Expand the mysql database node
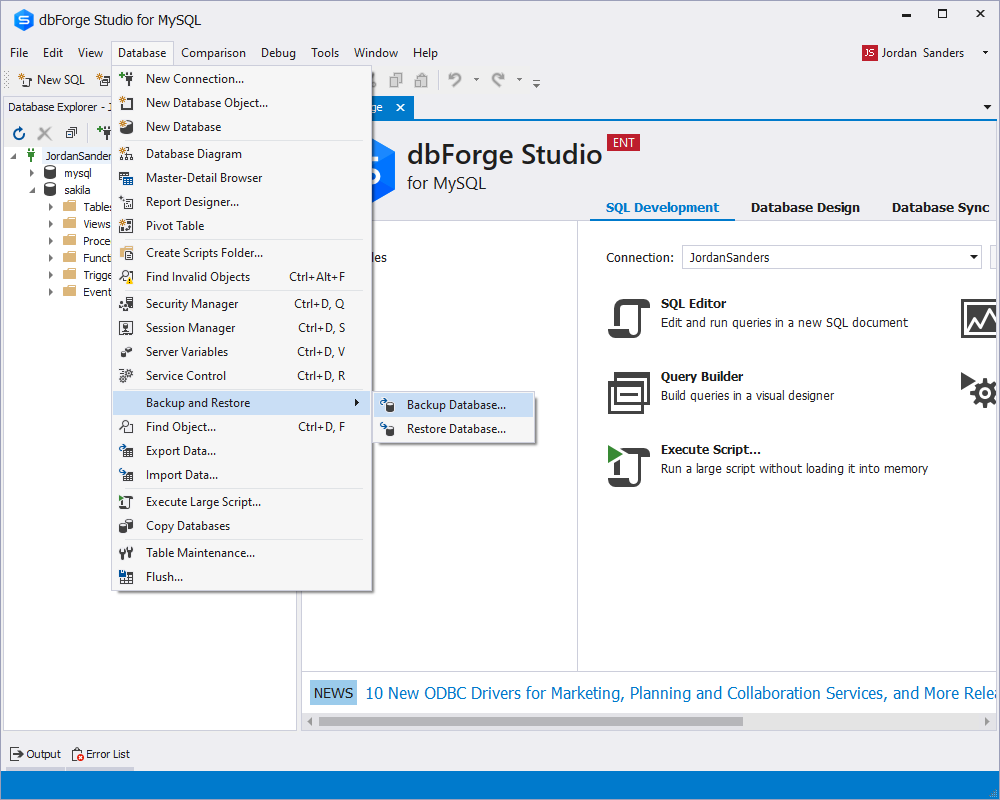The width and height of the screenshot is (1000, 800). [31, 173]
